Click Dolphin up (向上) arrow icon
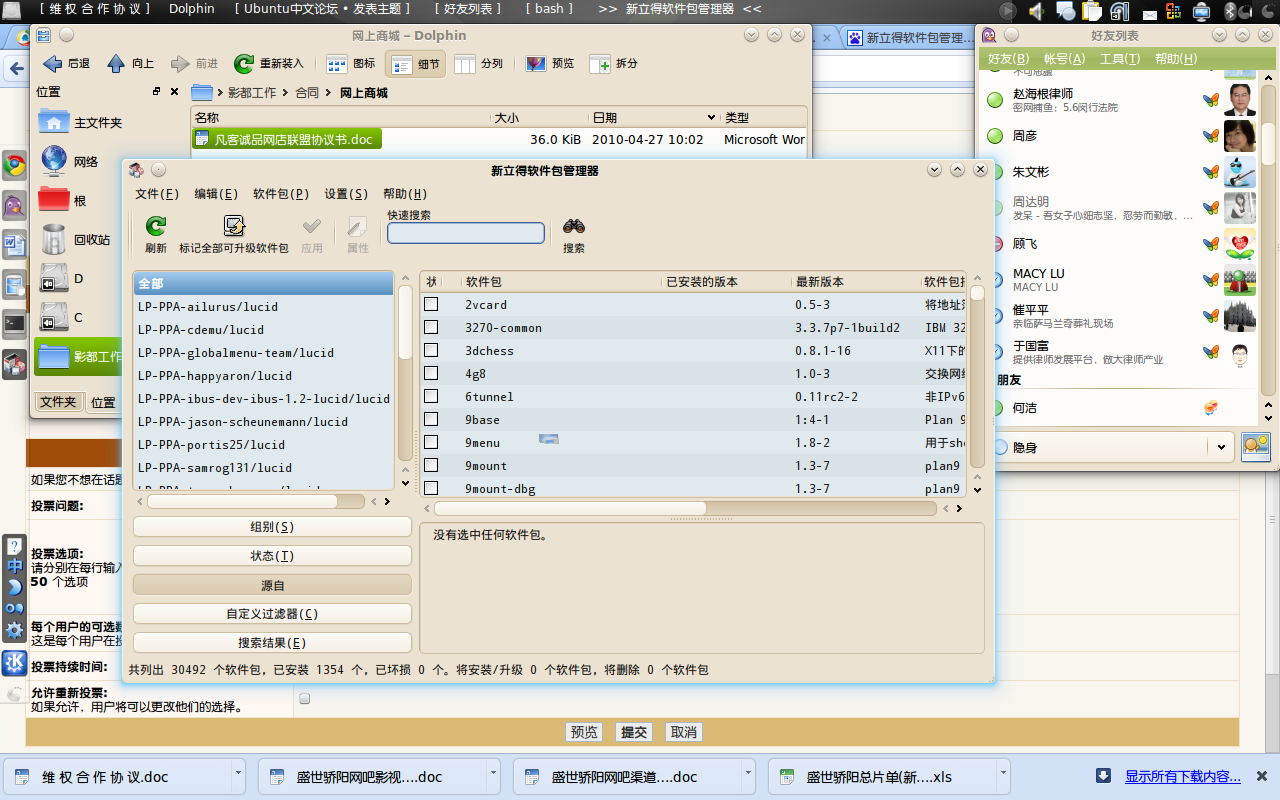This screenshot has height=800, width=1280. coord(117,63)
